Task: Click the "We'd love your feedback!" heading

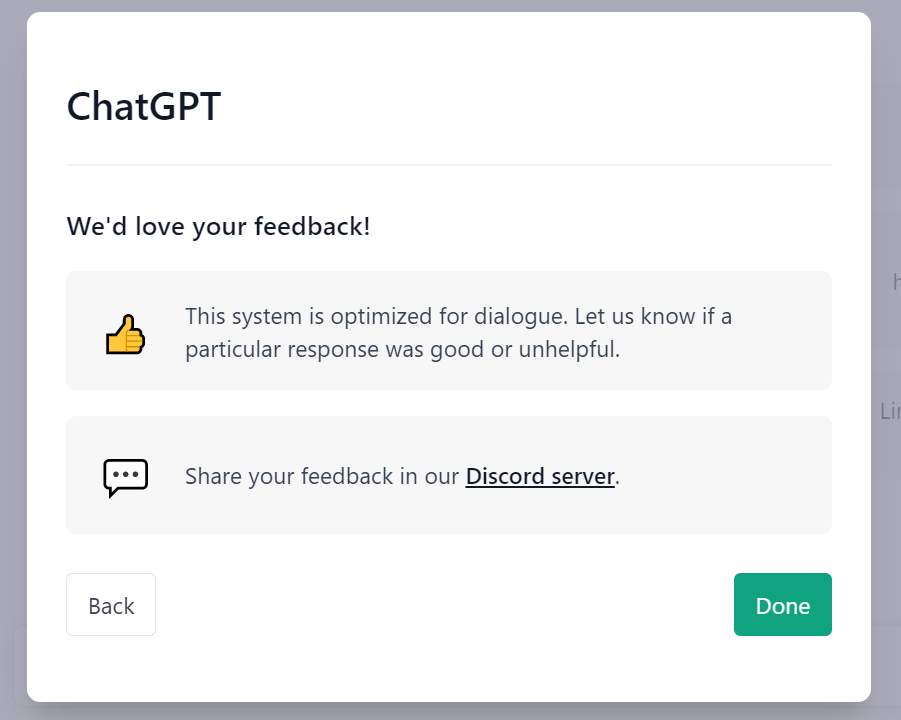Action: coord(218,226)
